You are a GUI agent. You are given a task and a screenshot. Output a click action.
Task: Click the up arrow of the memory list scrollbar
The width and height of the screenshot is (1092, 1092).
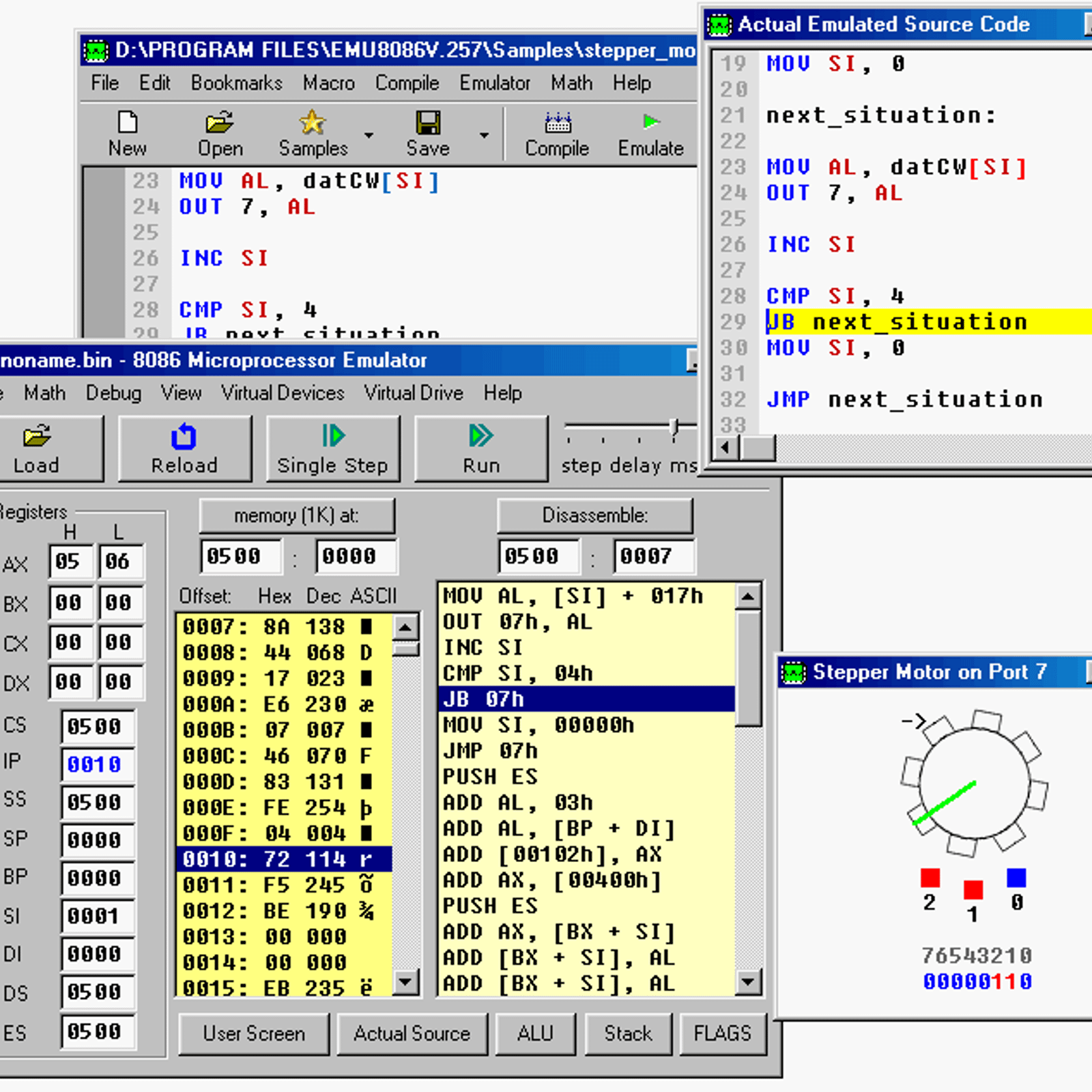pos(405,627)
